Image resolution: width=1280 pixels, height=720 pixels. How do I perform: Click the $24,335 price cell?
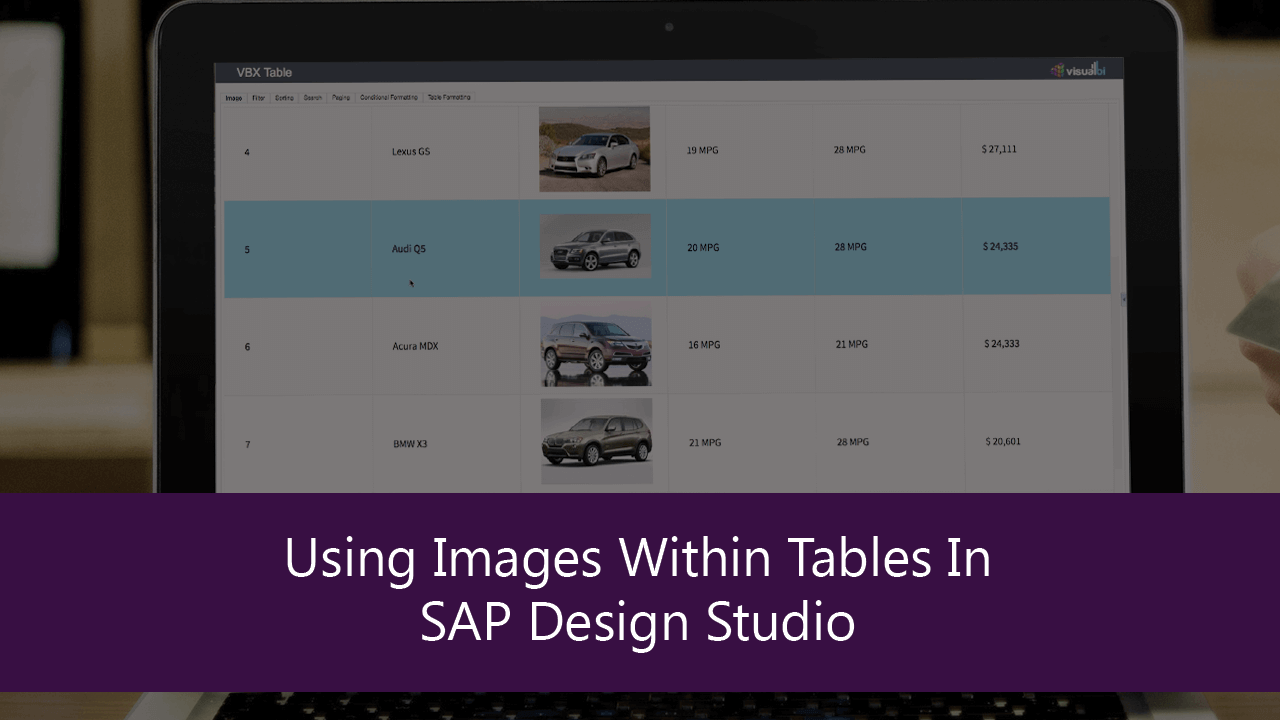point(1000,246)
